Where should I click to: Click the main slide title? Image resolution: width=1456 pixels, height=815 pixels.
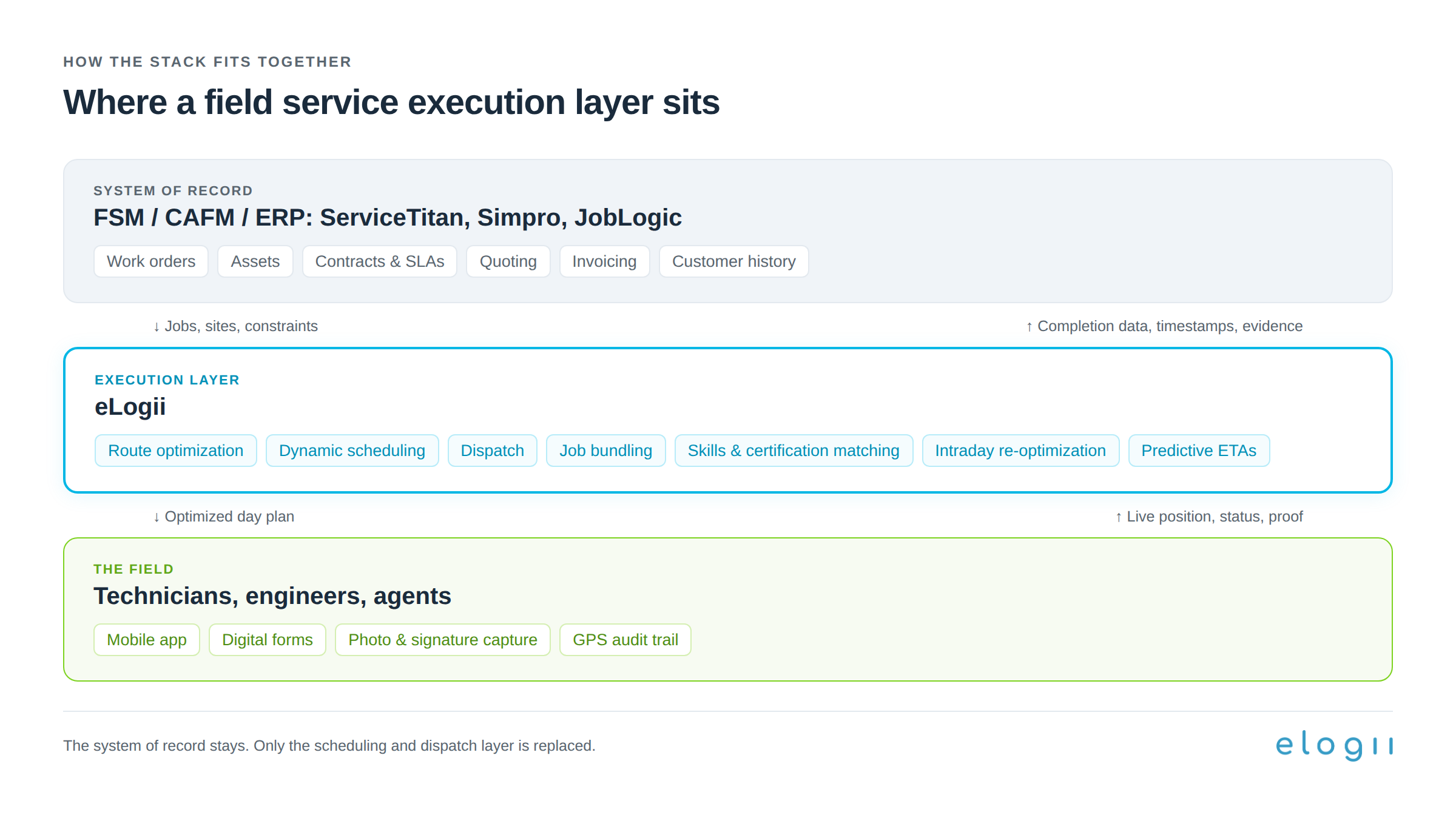(391, 102)
